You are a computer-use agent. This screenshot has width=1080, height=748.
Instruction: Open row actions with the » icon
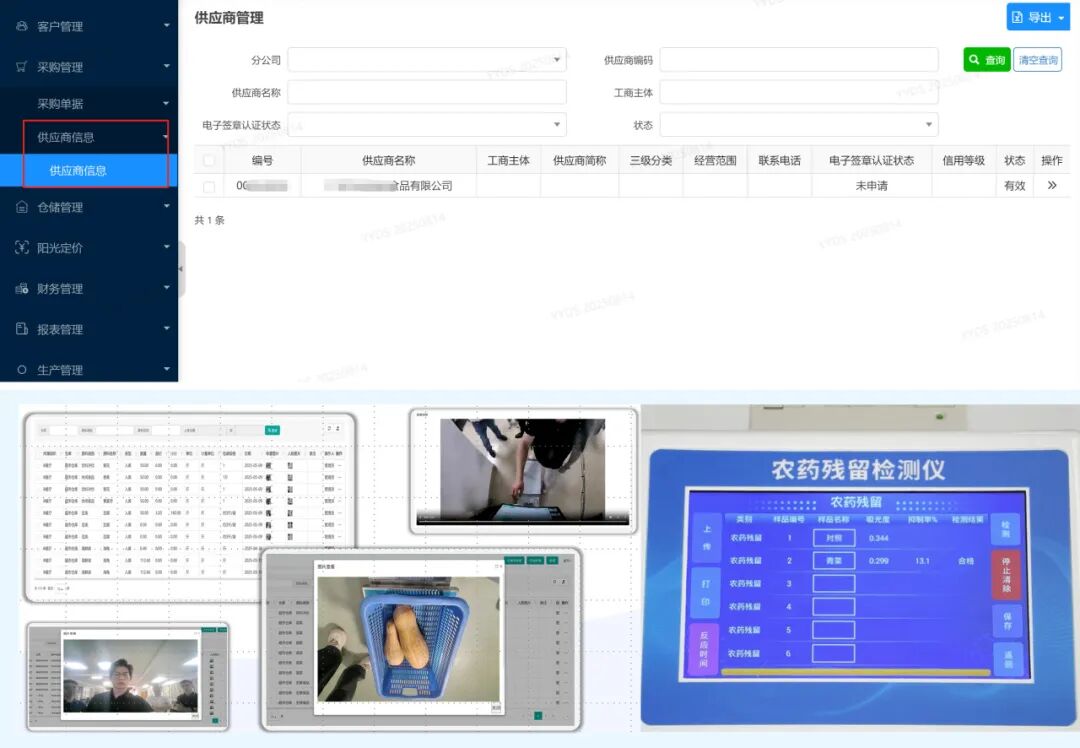[1052, 185]
